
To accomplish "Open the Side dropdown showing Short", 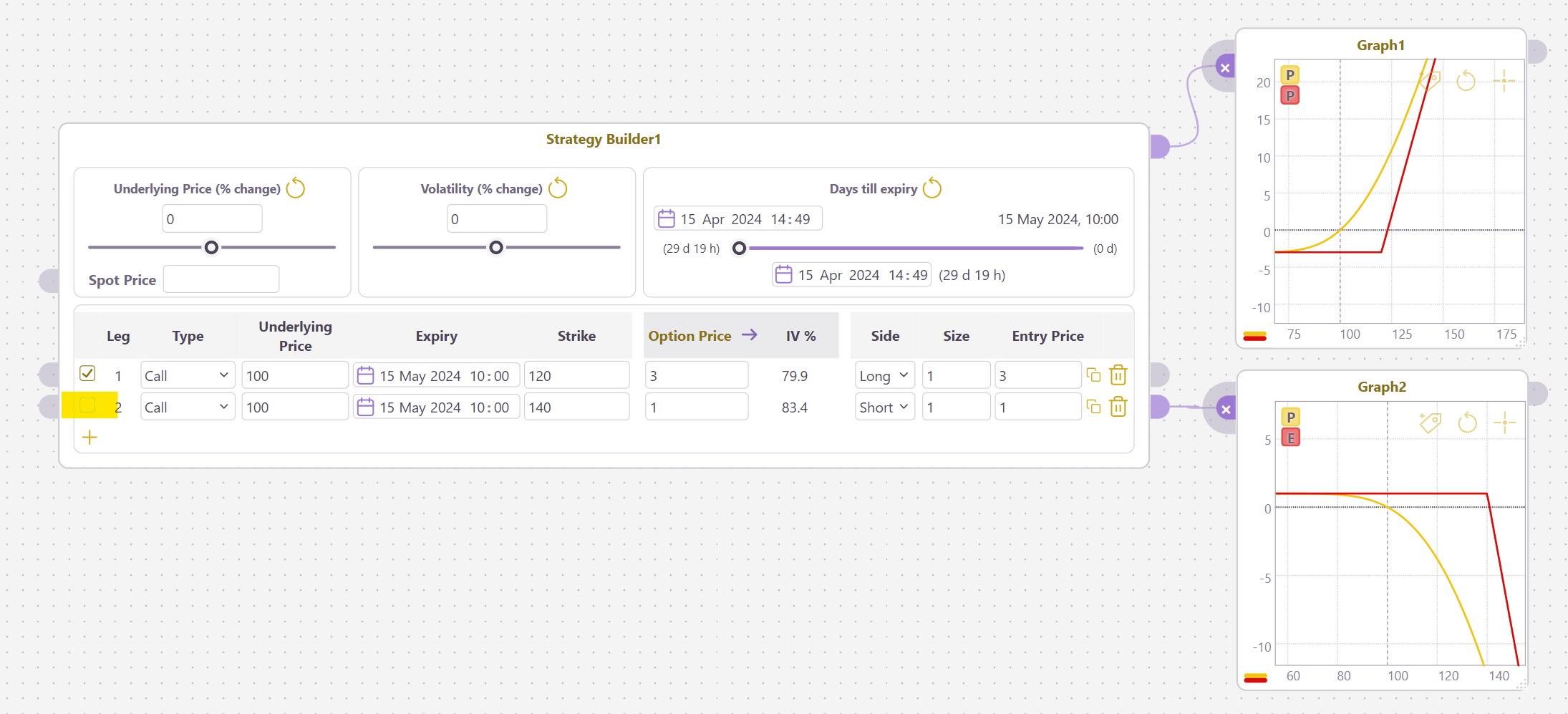I will click(884, 407).
